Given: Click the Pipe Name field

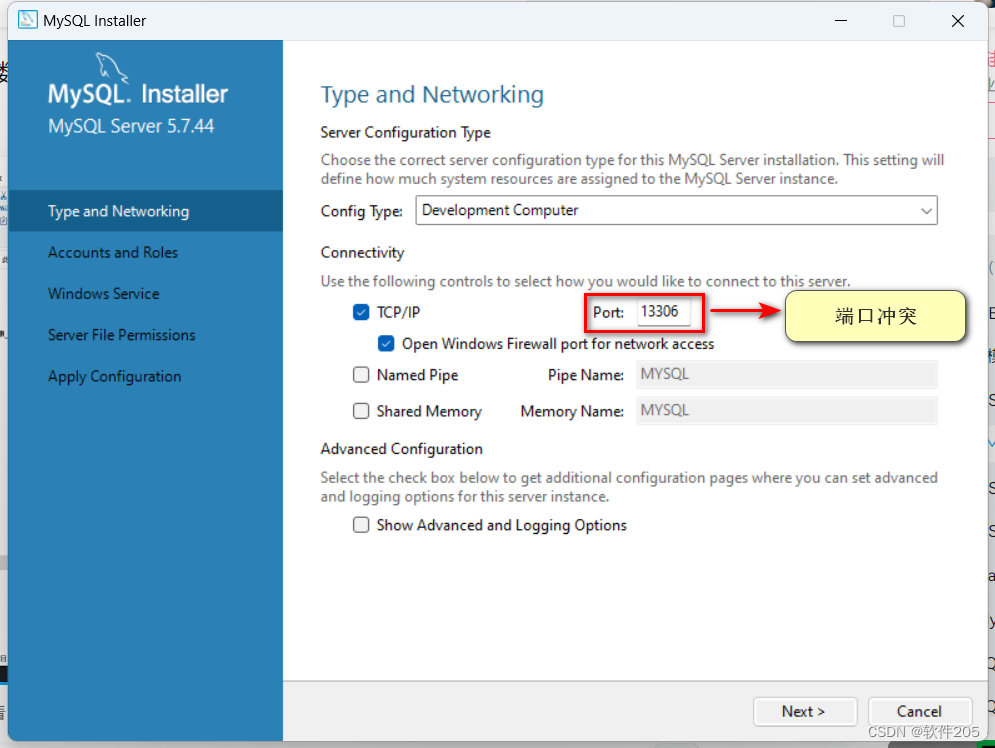Looking at the screenshot, I should click(787, 374).
